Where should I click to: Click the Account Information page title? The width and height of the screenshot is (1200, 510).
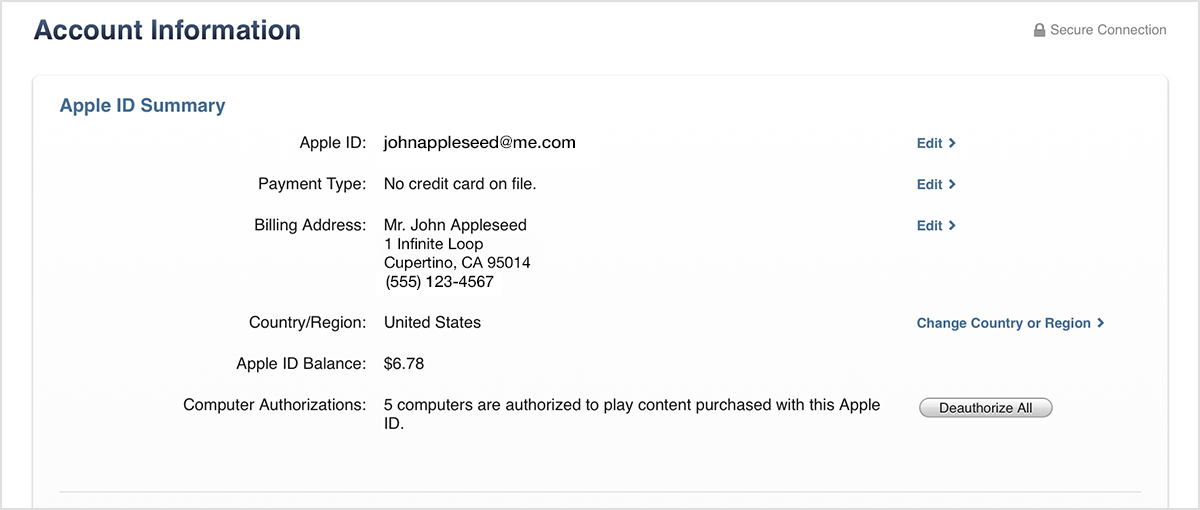point(167,30)
